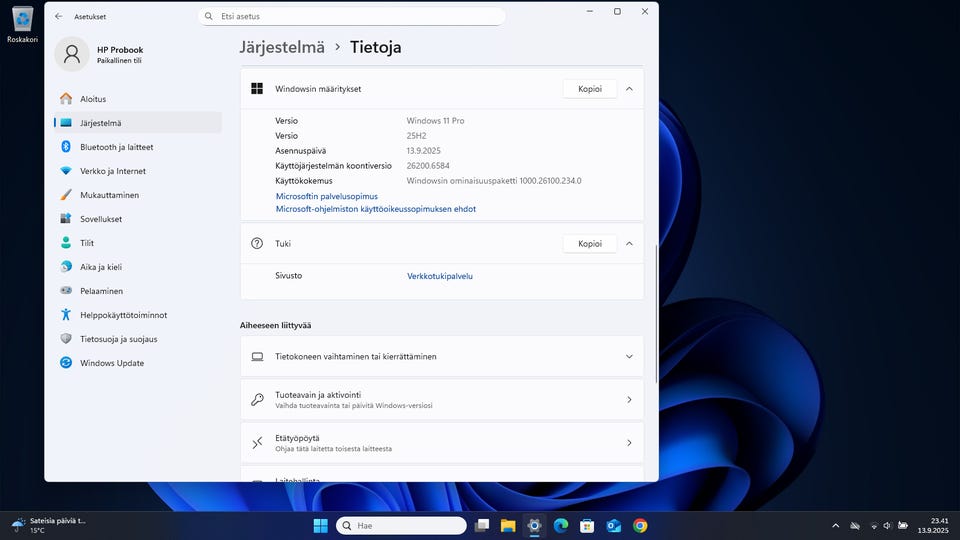The width and height of the screenshot is (960, 540).
Task: Click the HP Probook user account avatar
Action: 72,55
